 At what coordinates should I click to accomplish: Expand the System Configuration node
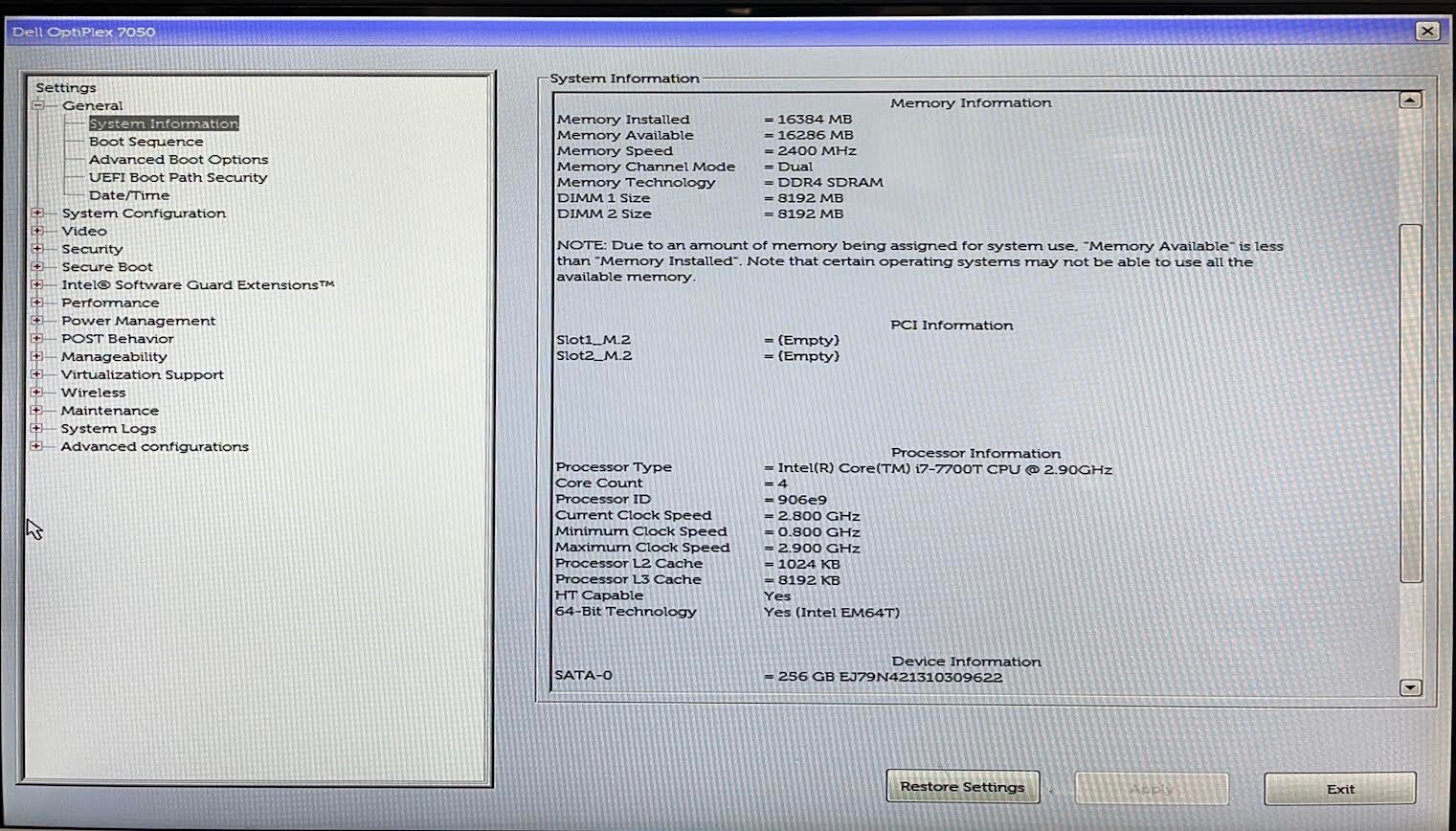37,213
